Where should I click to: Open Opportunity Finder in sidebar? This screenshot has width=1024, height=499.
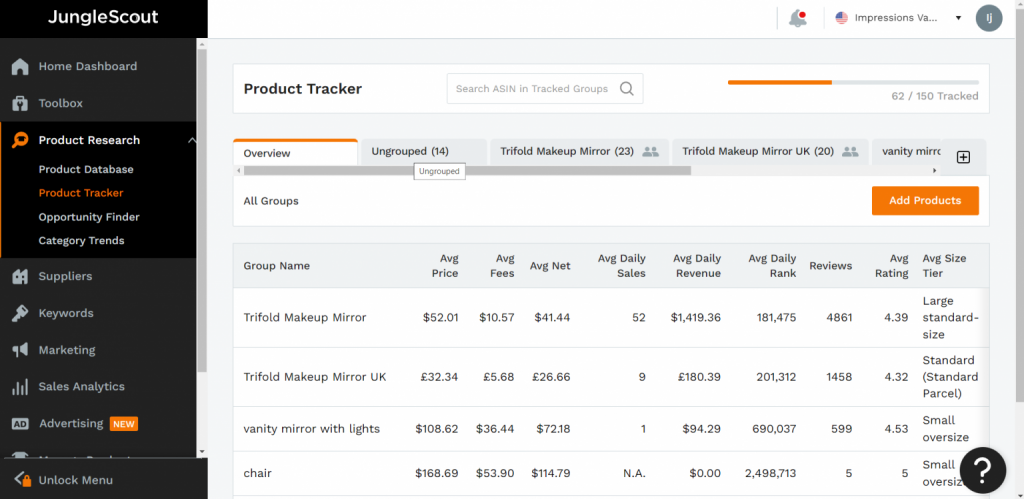[x=89, y=217]
